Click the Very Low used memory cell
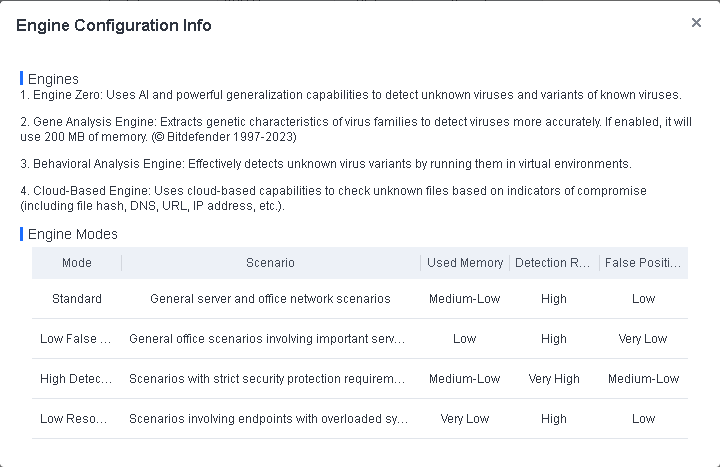 coord(465,419)
